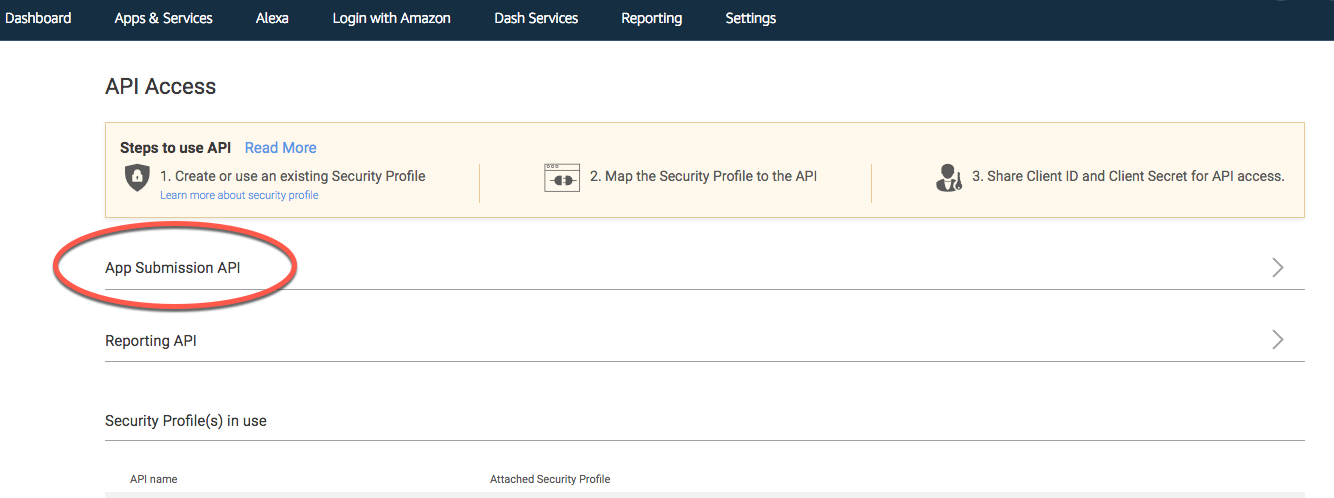
Task: Switch to Reporting in the top navigation
Action: point(651,18)
